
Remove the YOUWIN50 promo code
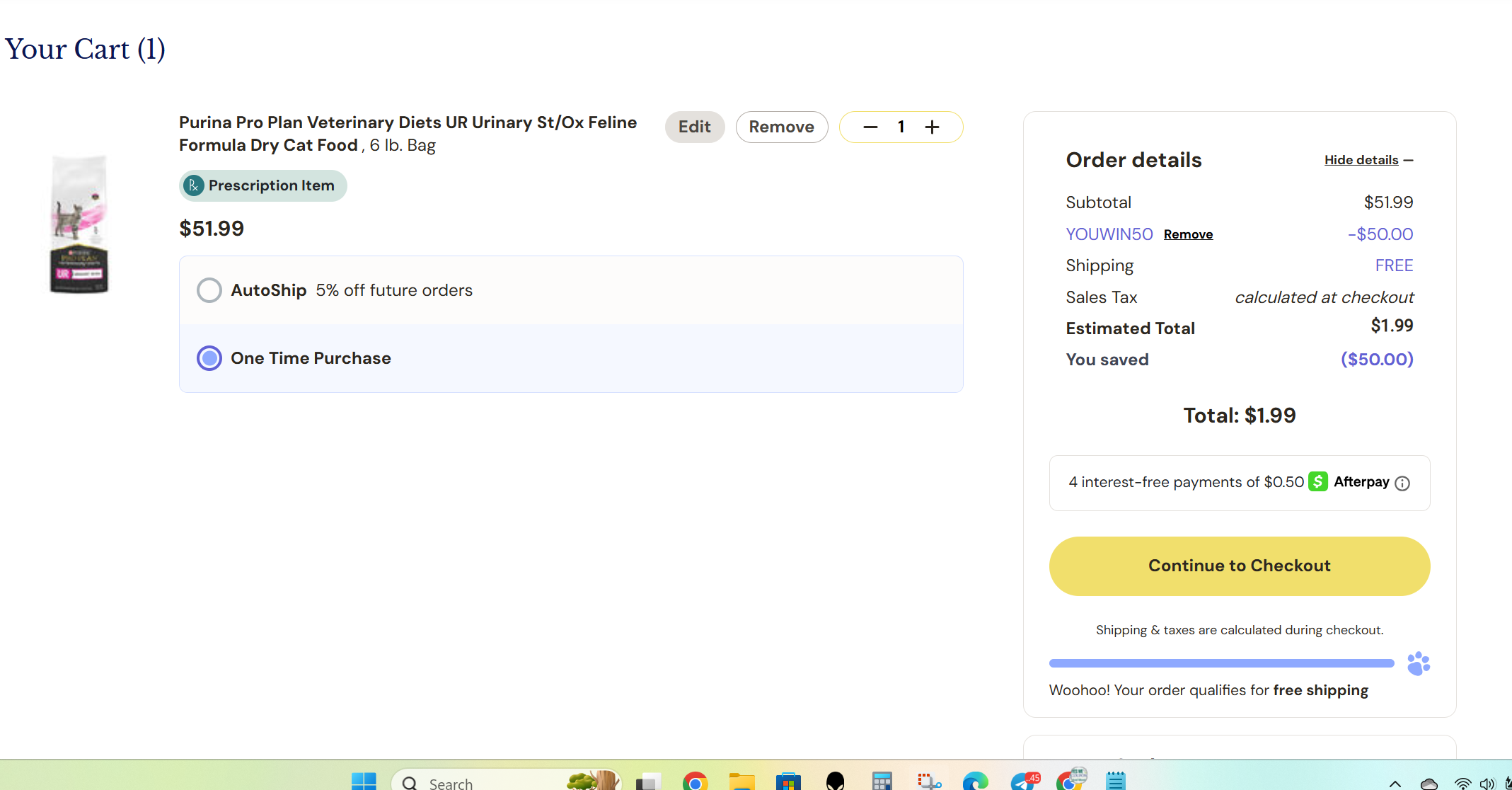click(x=1188, y=234)
